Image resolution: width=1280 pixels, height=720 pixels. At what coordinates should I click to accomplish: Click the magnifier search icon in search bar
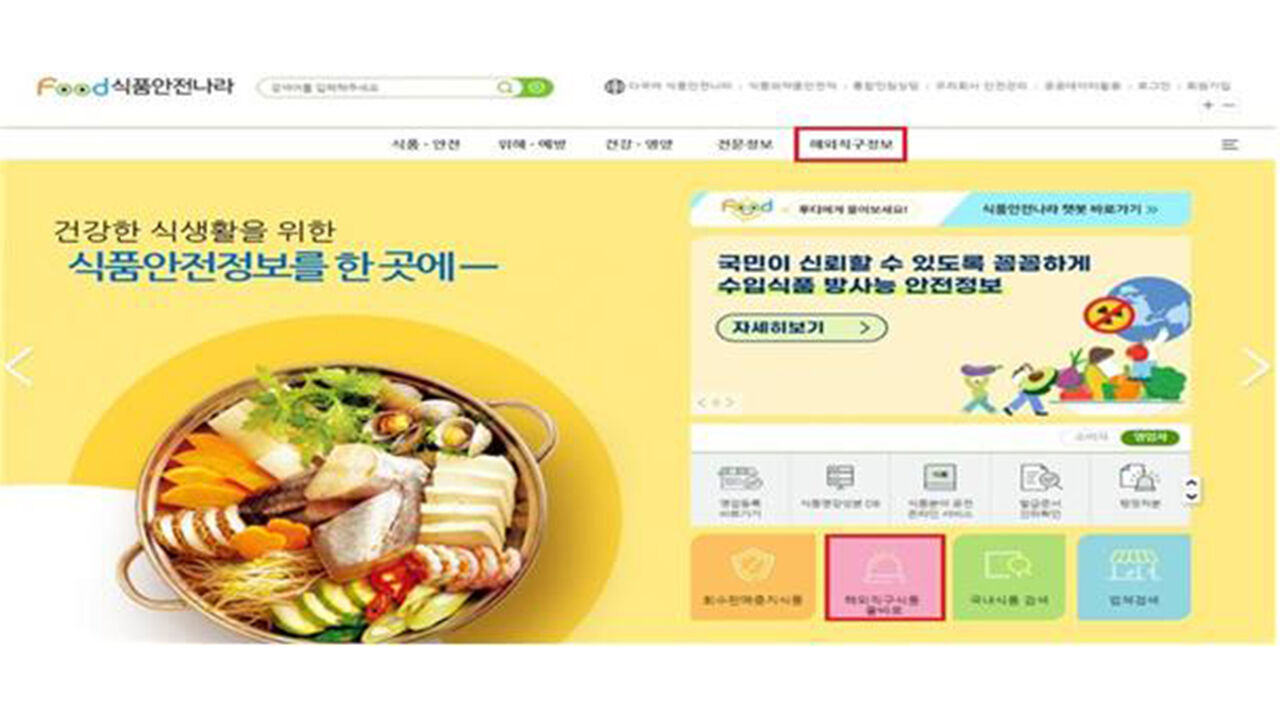pos(505,88)
